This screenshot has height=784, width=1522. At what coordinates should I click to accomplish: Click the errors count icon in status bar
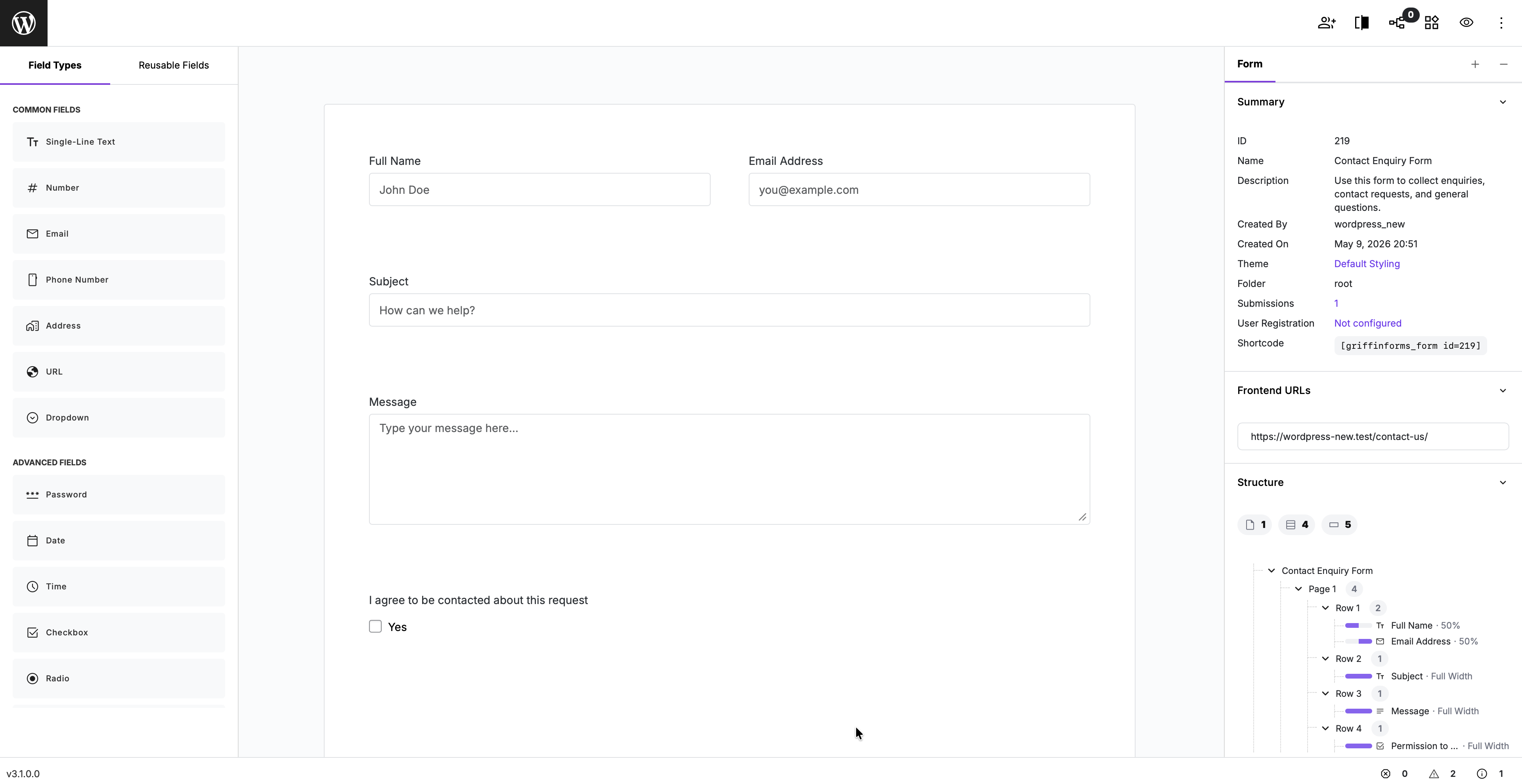(1386, 774)
